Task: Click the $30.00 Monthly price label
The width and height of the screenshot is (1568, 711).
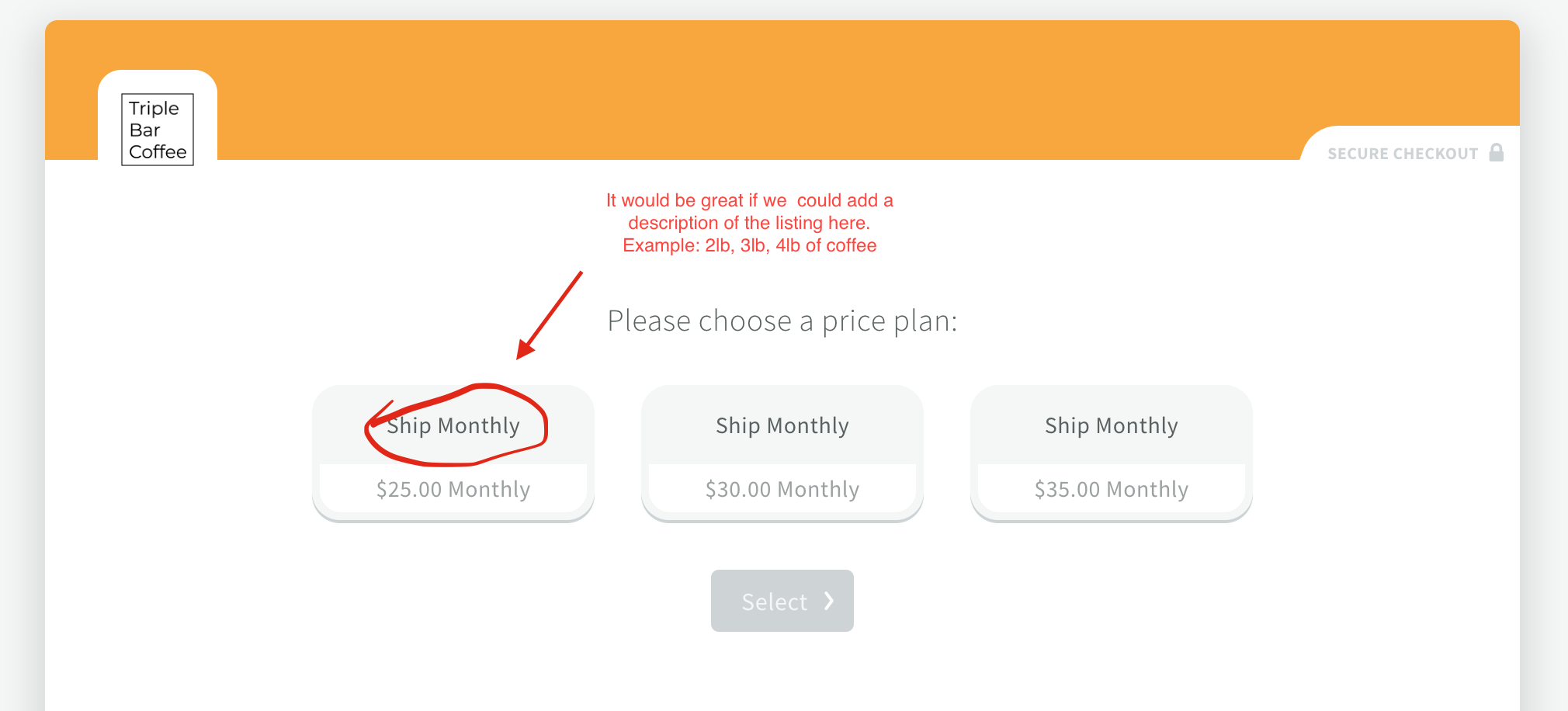Action: coord(782,489)
